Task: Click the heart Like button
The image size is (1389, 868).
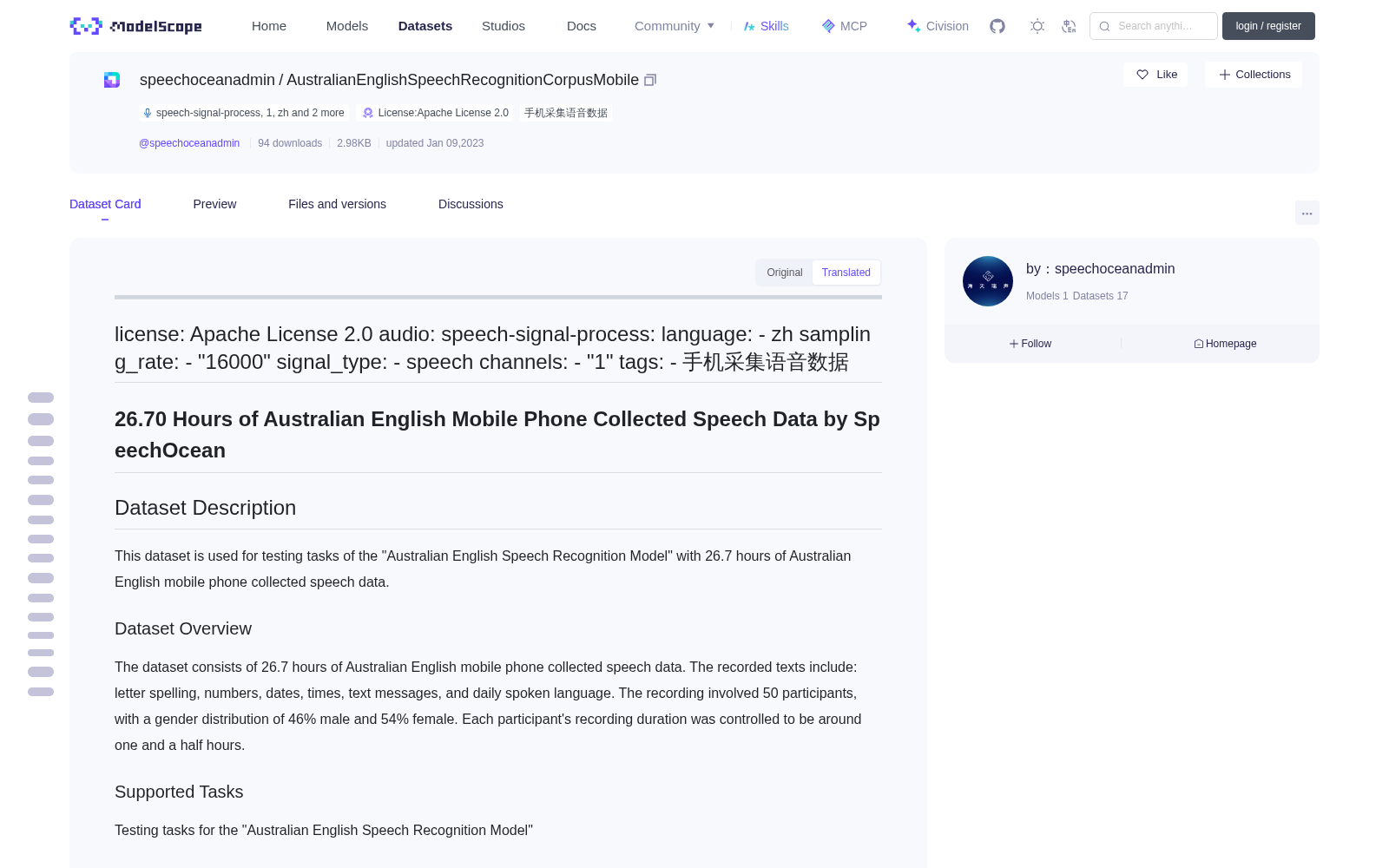Action: [1155, 75]
